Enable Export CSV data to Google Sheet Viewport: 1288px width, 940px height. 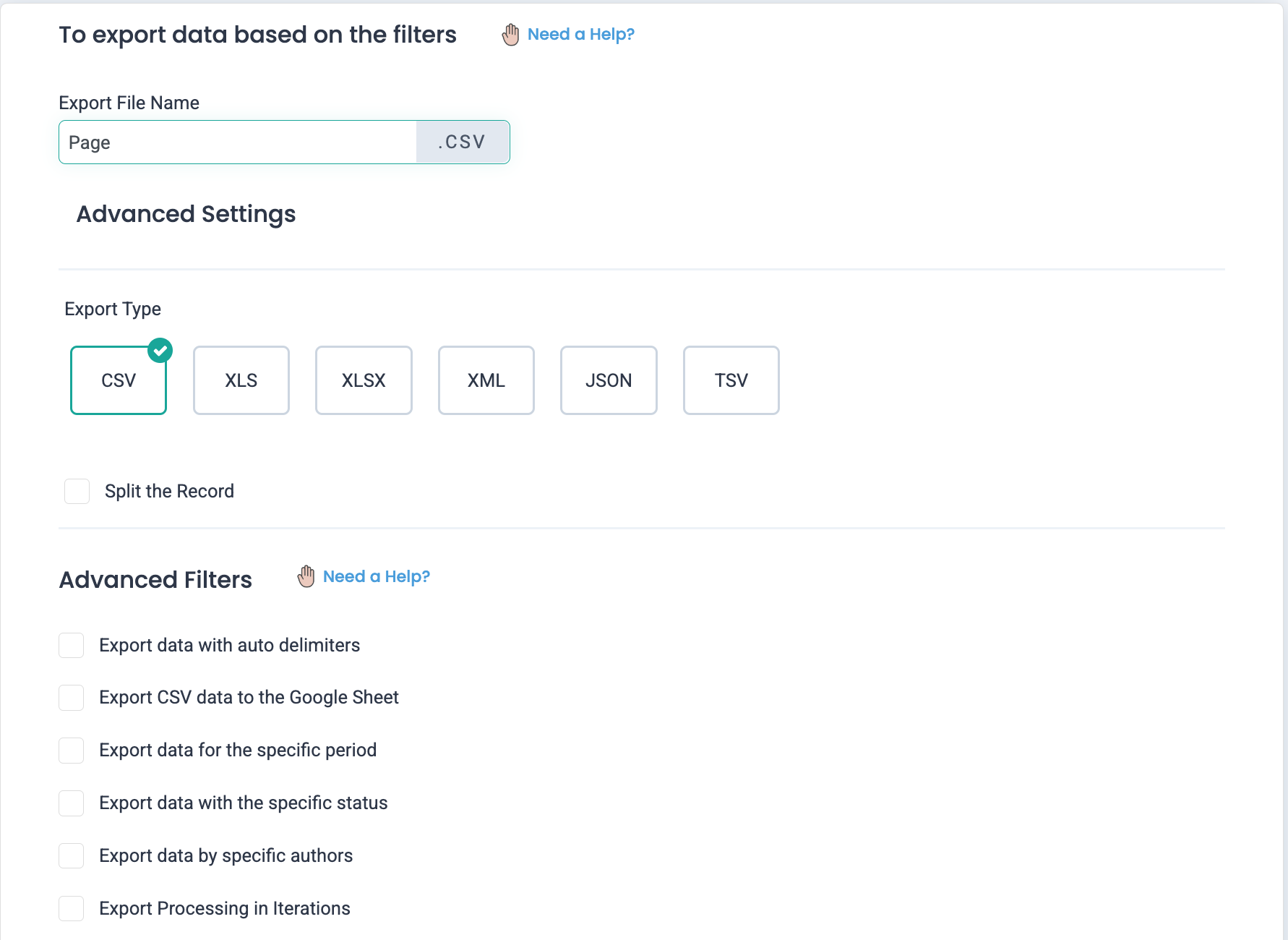pos(72,698)
